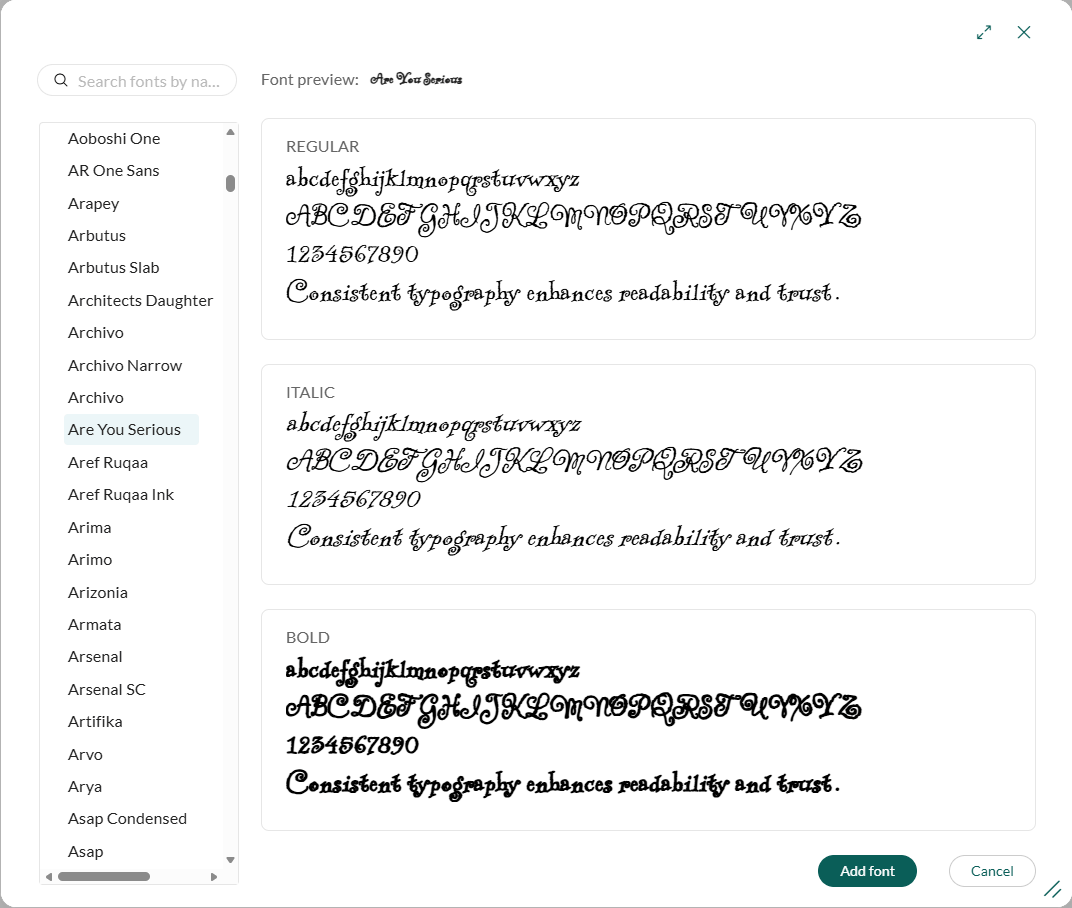The image size is (1072, 908).
Task: Close the font selection dialog
Action: 1024,32
